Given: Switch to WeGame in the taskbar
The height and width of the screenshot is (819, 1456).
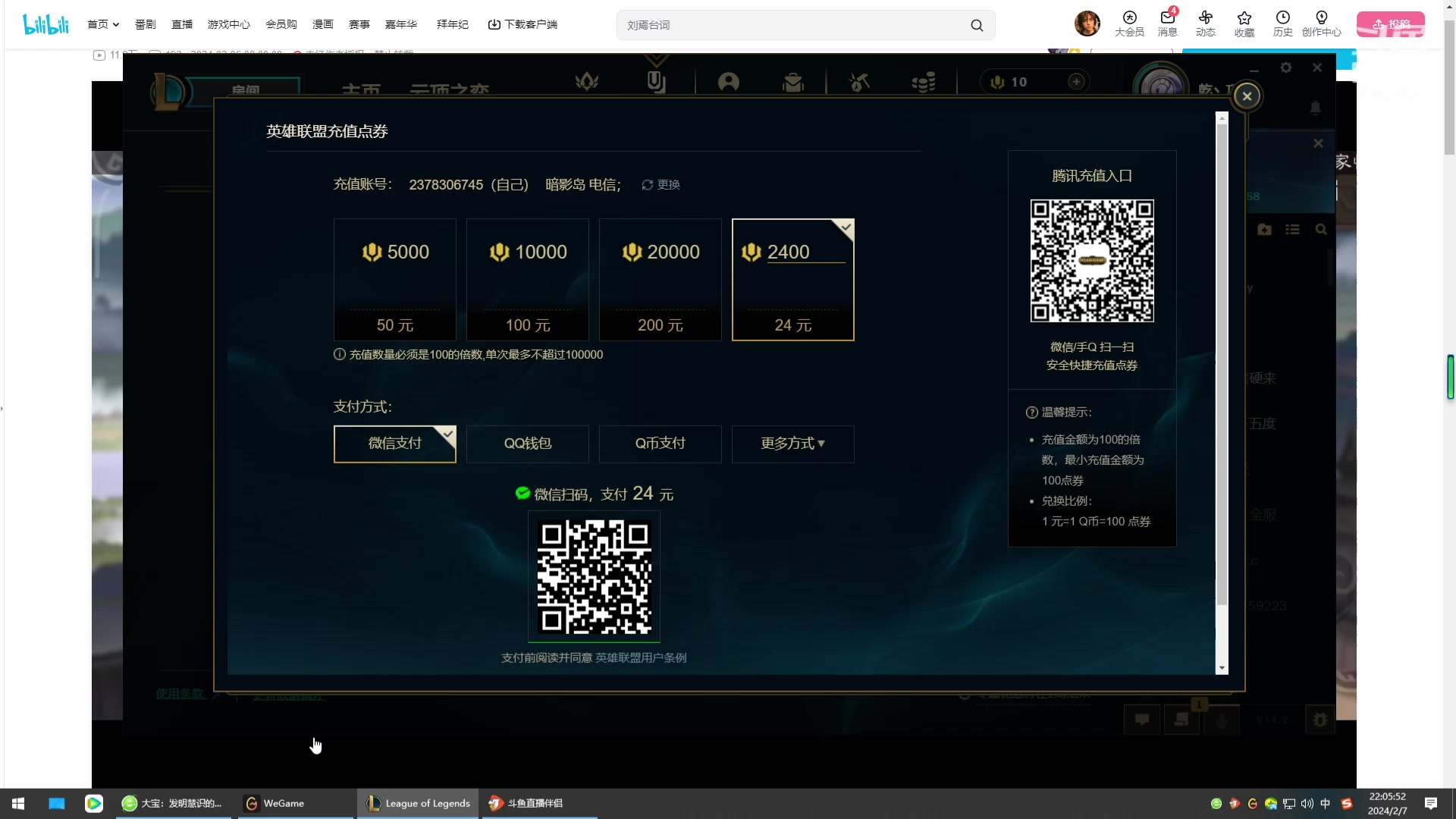Looking at the screenshot, I should pyautogui.click(x=296, y=803).
